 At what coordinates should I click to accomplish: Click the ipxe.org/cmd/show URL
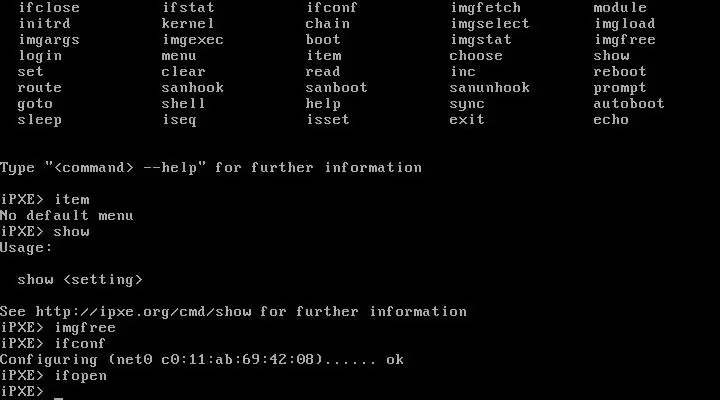[x=143, y=311]
